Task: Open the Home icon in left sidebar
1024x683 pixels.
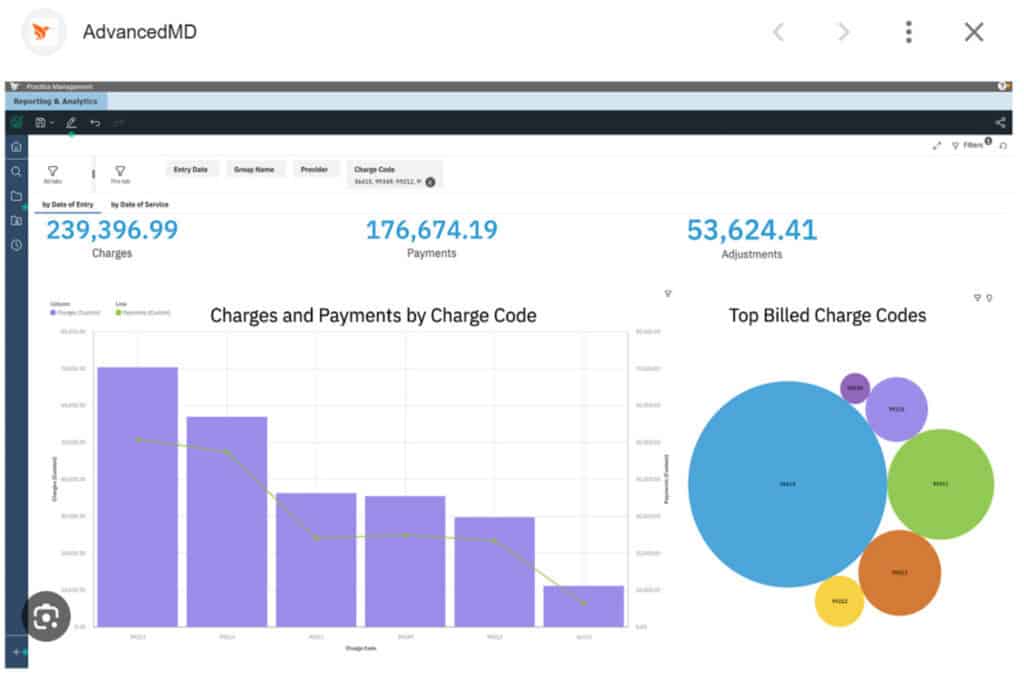Action: [16, 147]
